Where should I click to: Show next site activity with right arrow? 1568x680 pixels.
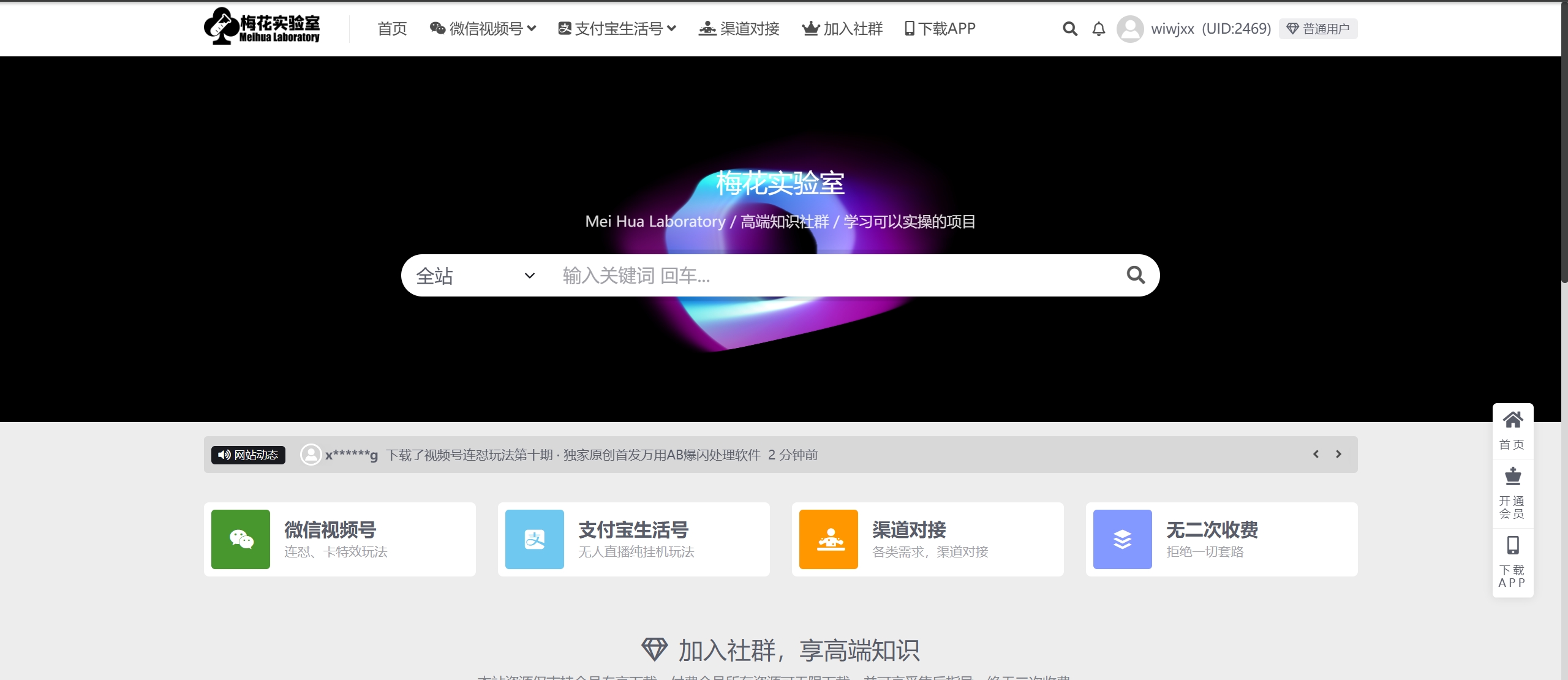pyautogui.click(x=1338, y=454)
